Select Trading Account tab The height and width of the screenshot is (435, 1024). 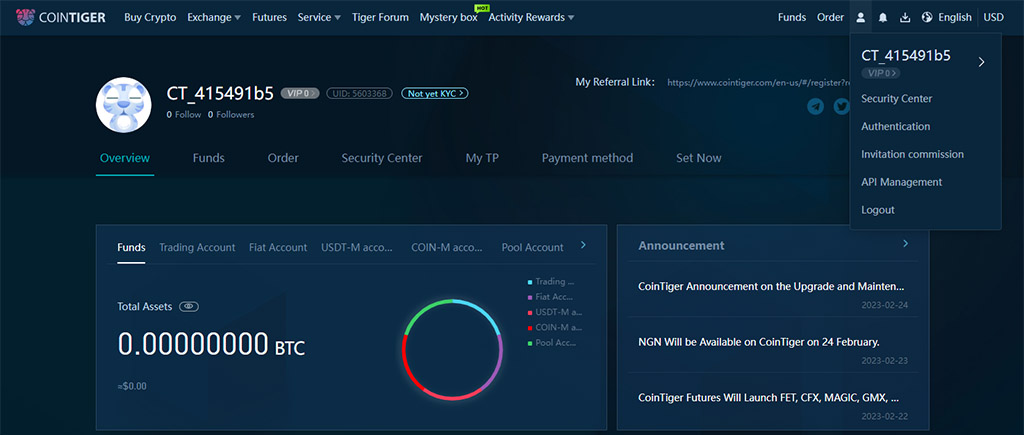point(197,248)
